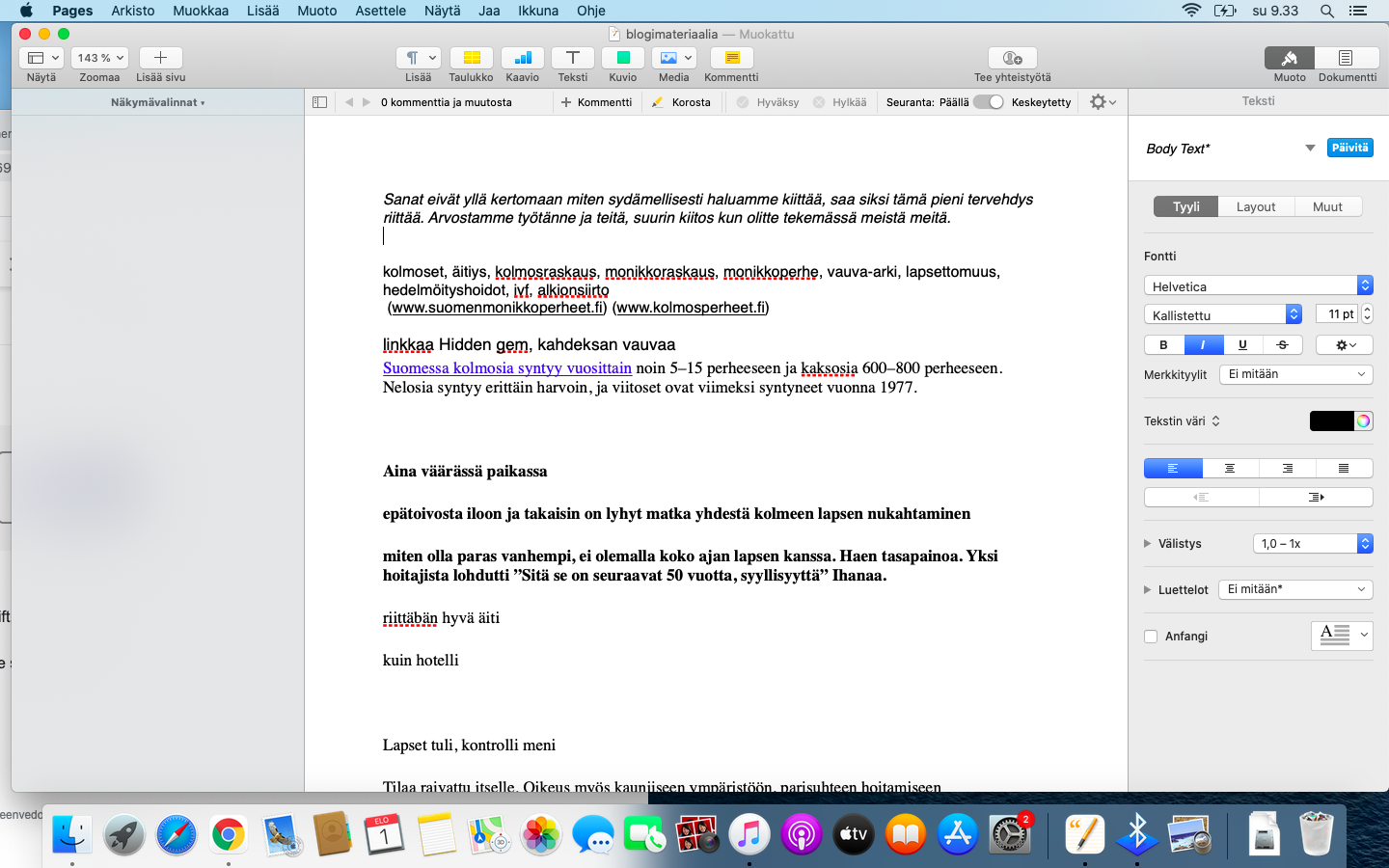Add a Kommentti from the toolbar
This screenshot has height=868, width=1389.
(731, 59)
